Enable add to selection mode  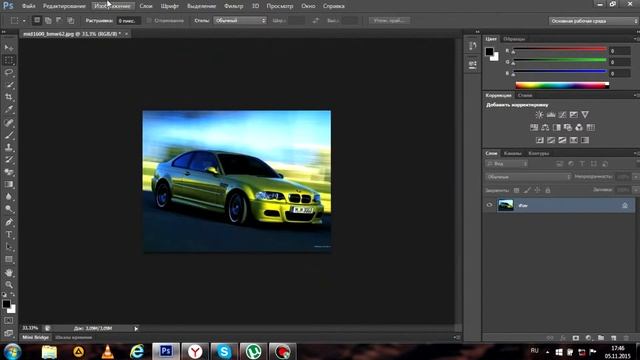point(48,20)
